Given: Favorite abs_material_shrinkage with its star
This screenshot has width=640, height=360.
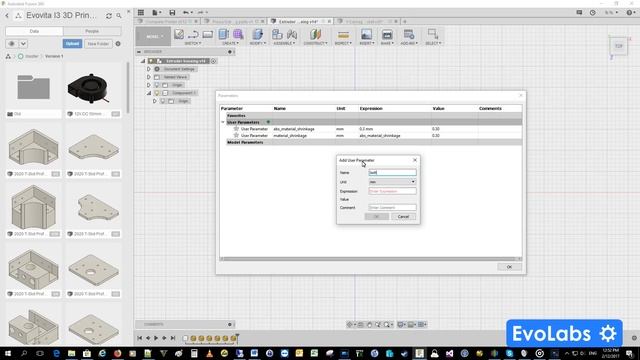Looking at the screenshot, I should tap(236, 129).
